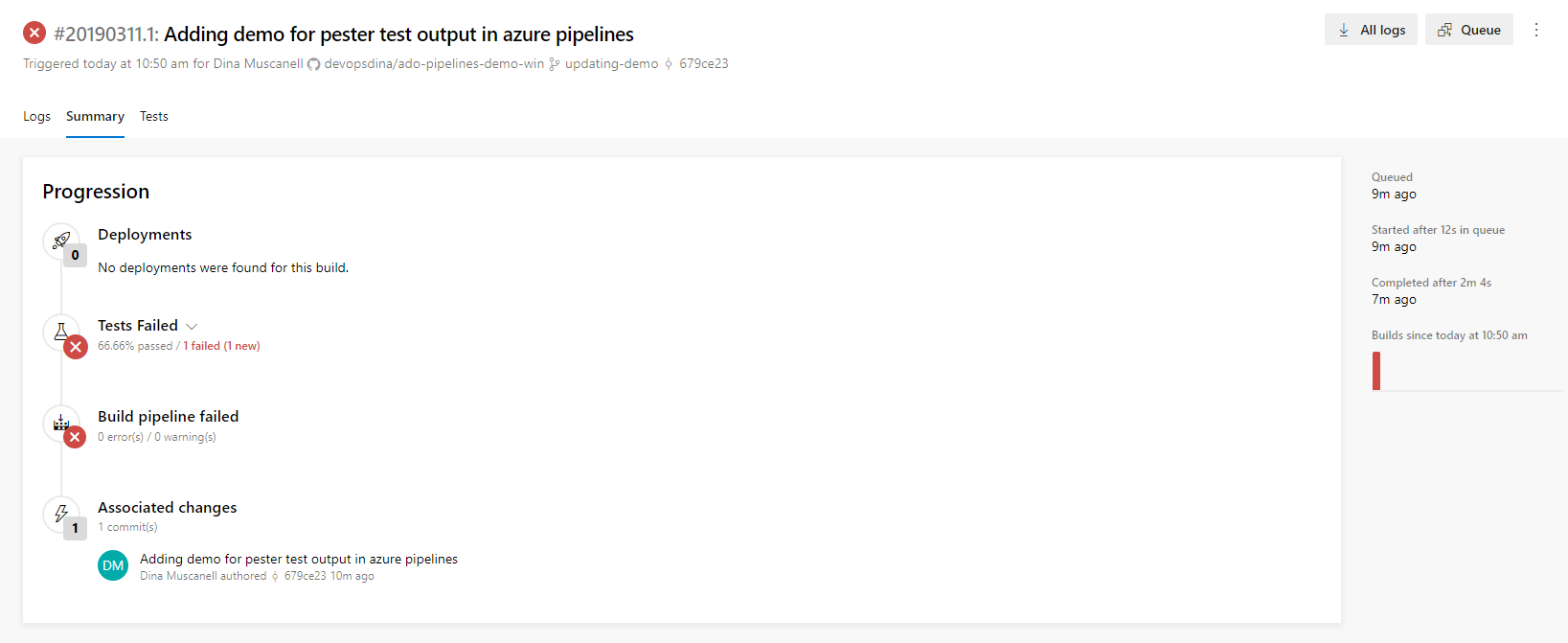1568x643 pixels.
Task: Click the Deployments rocket icon
Action: pos(61,241)
